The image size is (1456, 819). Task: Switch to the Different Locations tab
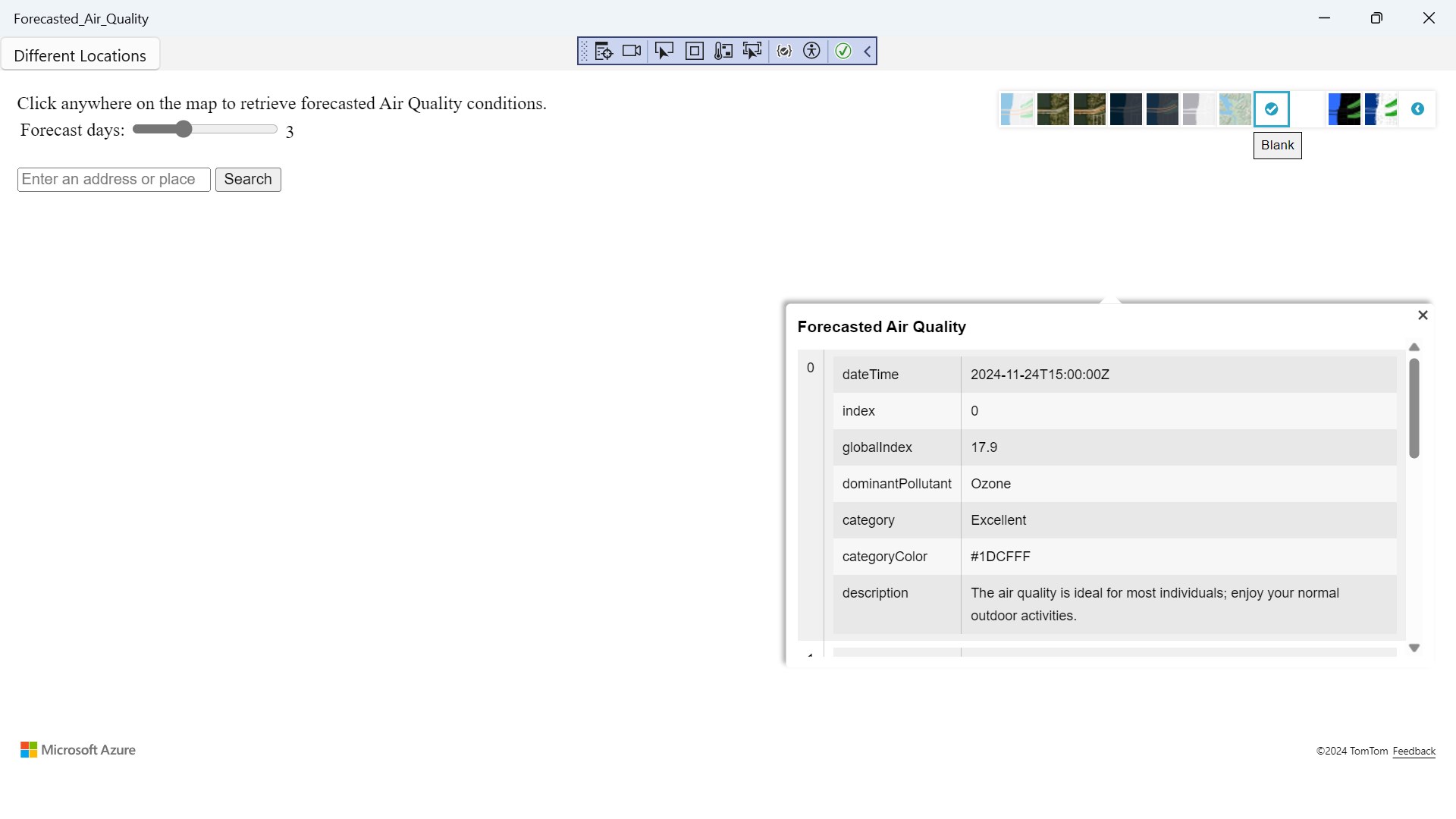click(x=80, y=55)
